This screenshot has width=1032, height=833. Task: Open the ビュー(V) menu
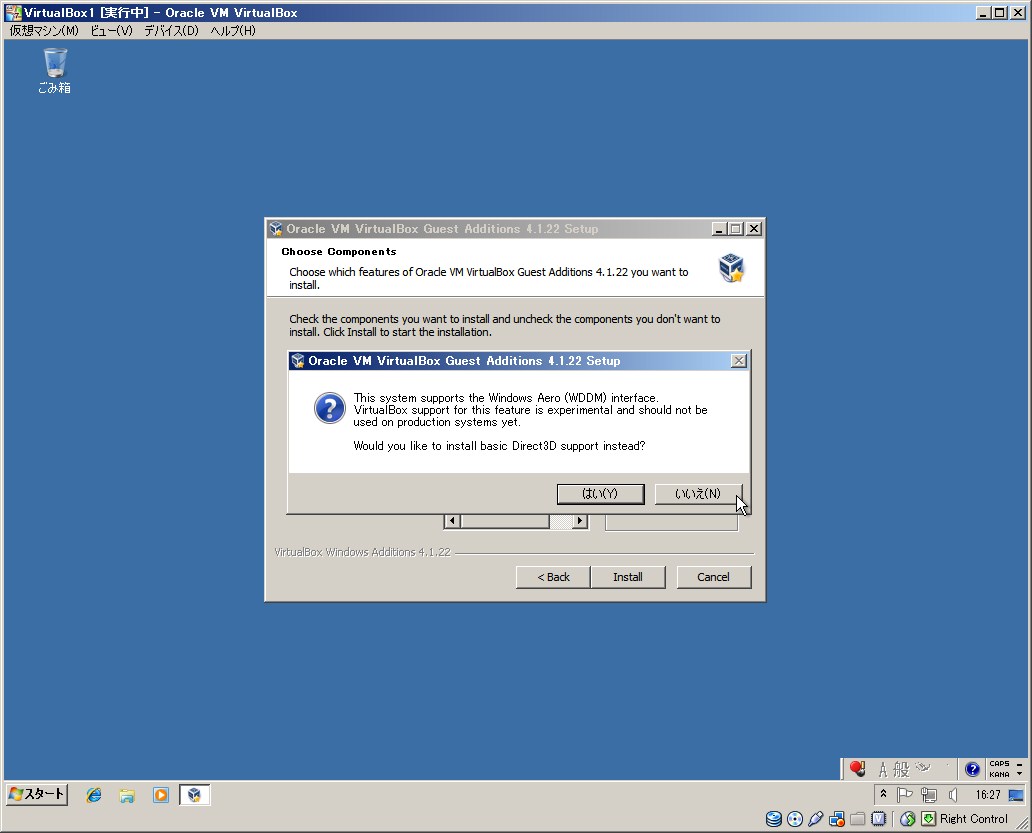(111, 30)
